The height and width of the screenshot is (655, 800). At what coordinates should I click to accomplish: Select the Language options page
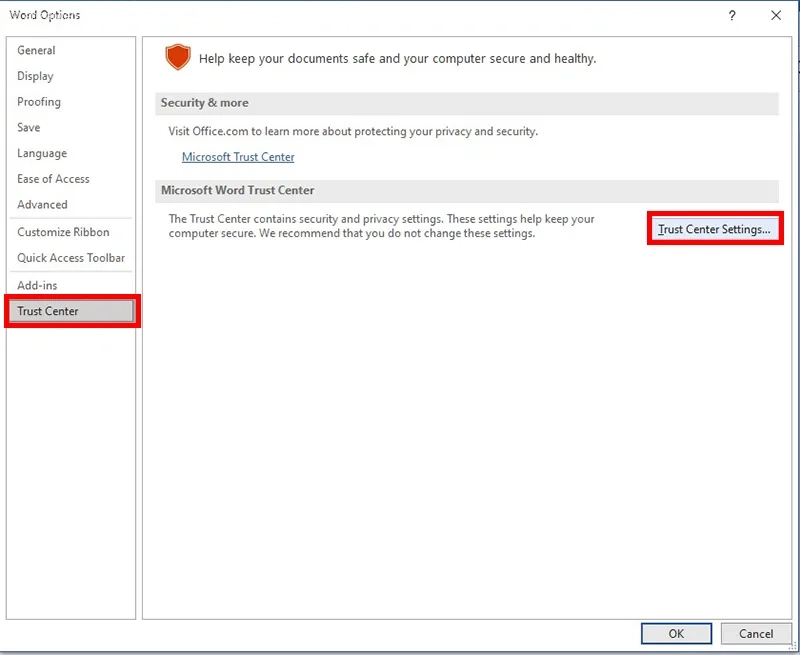coord(41,153)
